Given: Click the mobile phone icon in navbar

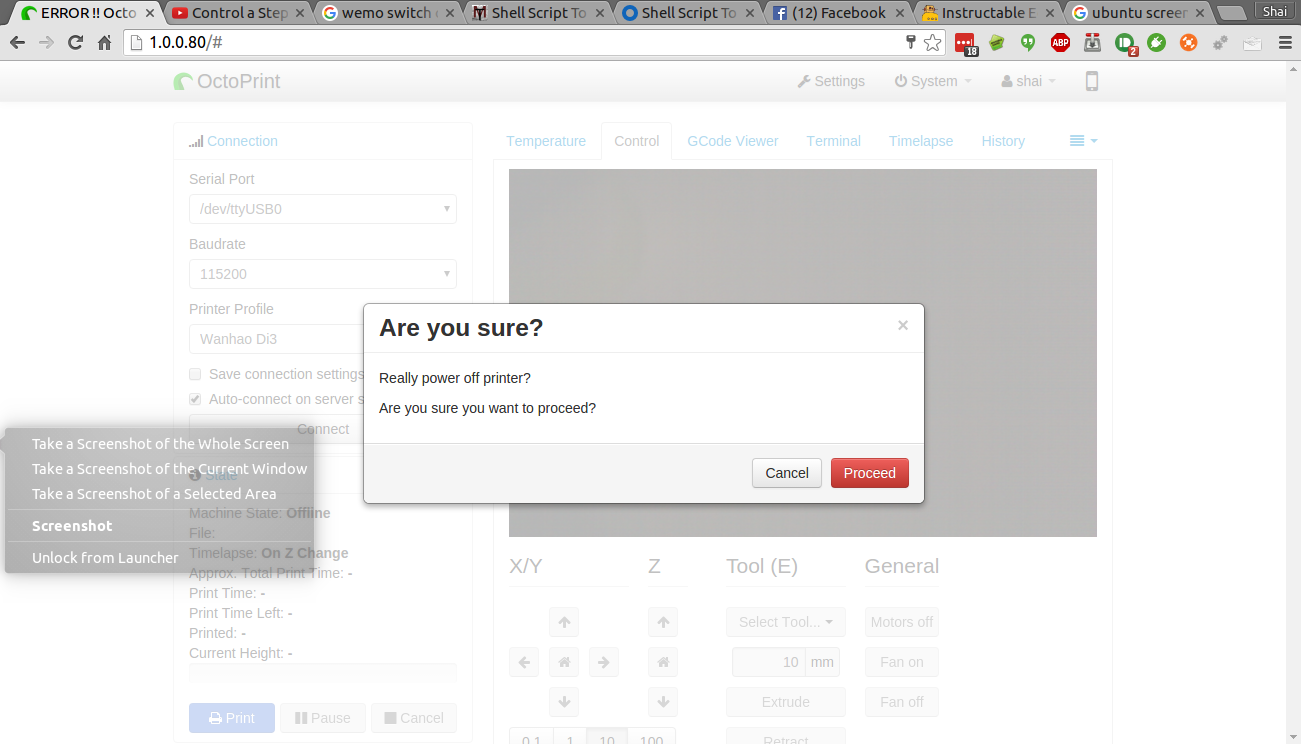Looking at the screenshot, I should click(1091, 81).
